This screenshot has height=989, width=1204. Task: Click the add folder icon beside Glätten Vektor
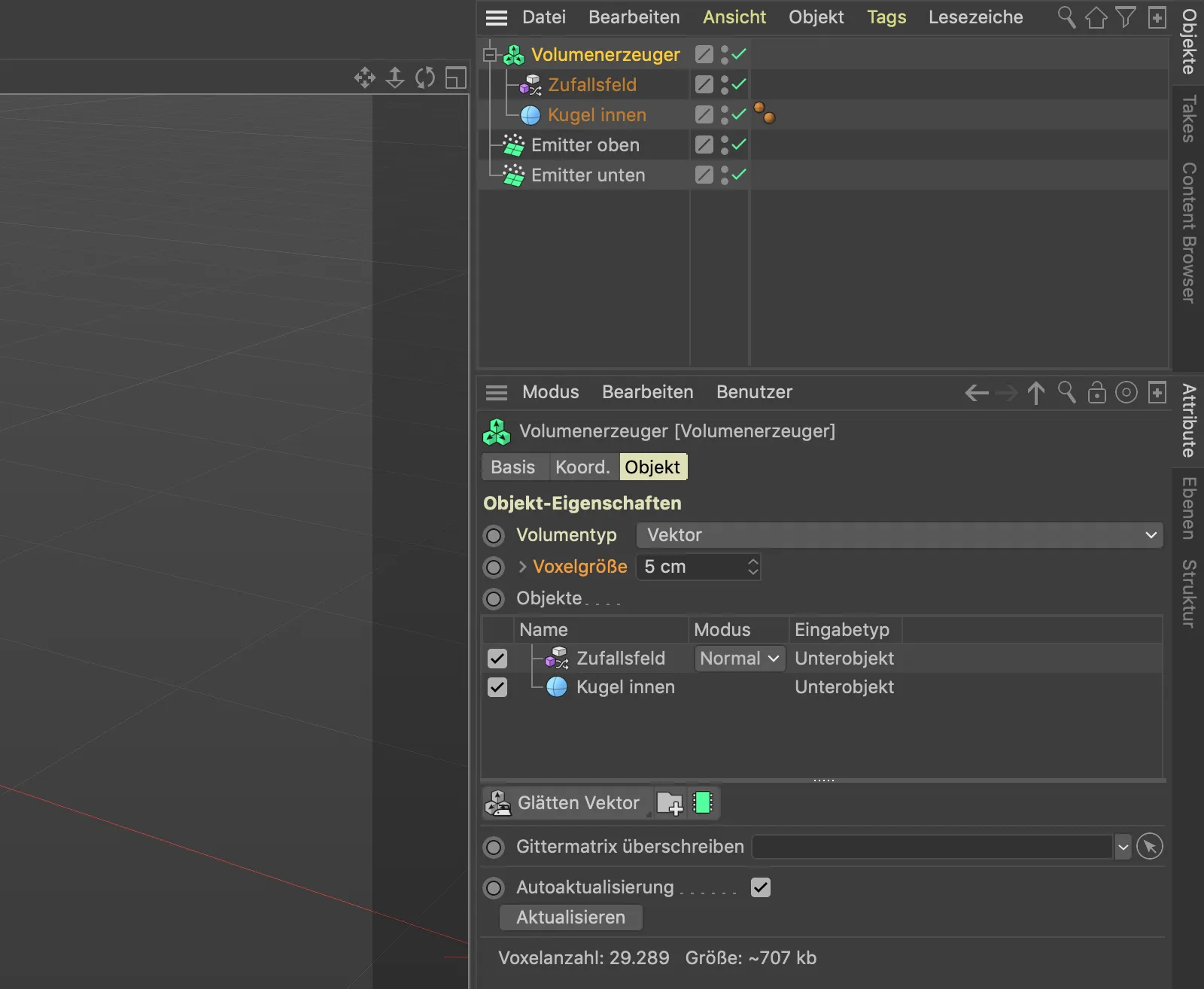pyautogui.click(x=670, y=803)
